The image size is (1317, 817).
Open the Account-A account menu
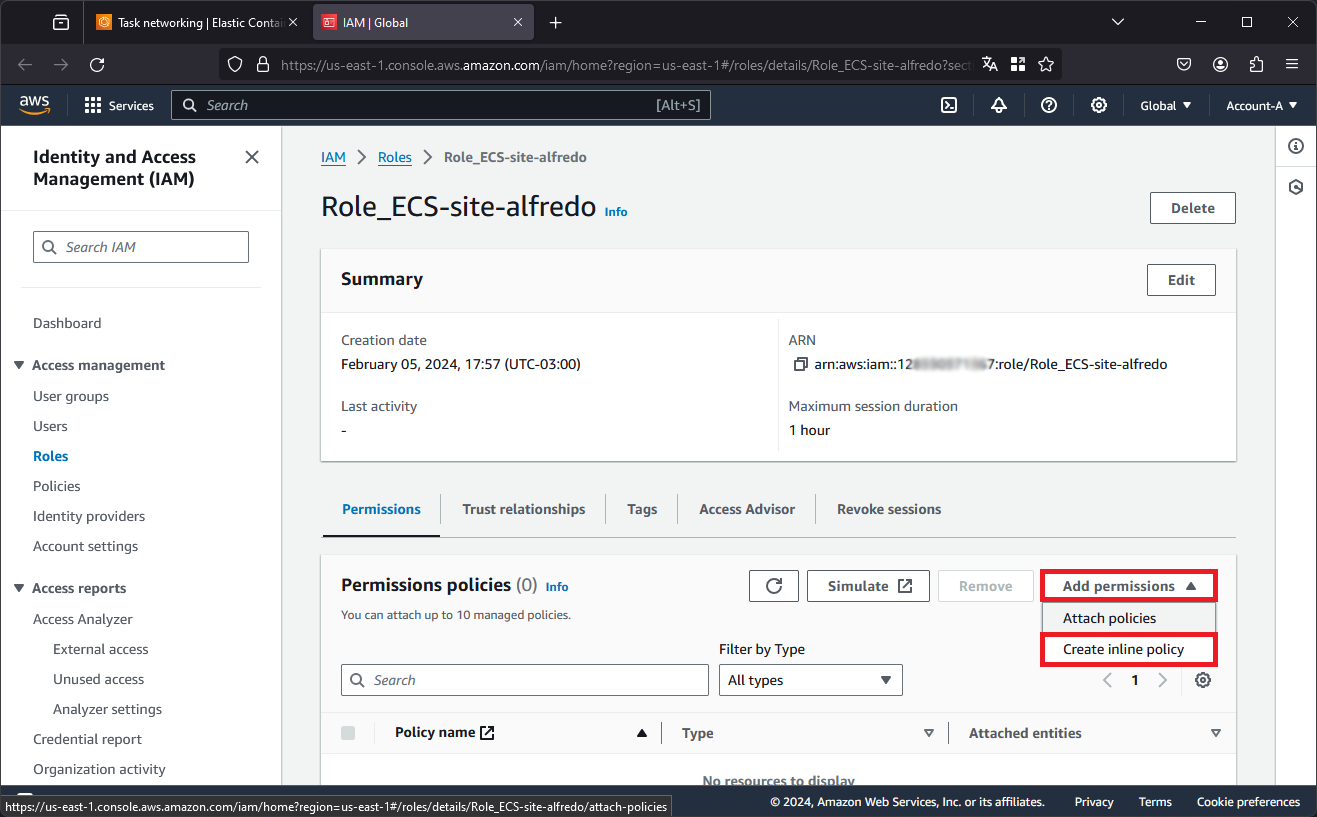click(1261, 105)
